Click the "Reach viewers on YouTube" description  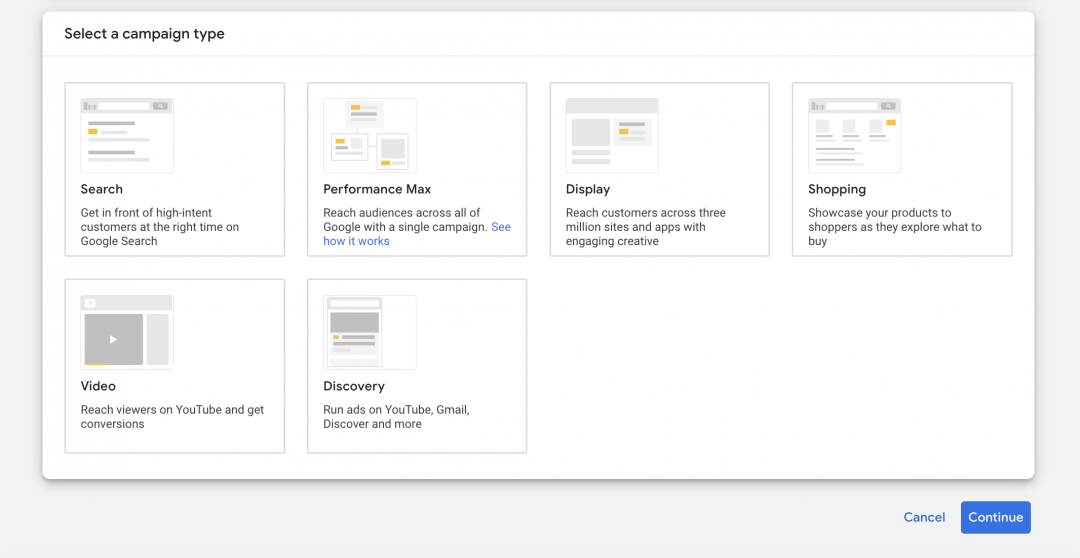tap(172, 416)
